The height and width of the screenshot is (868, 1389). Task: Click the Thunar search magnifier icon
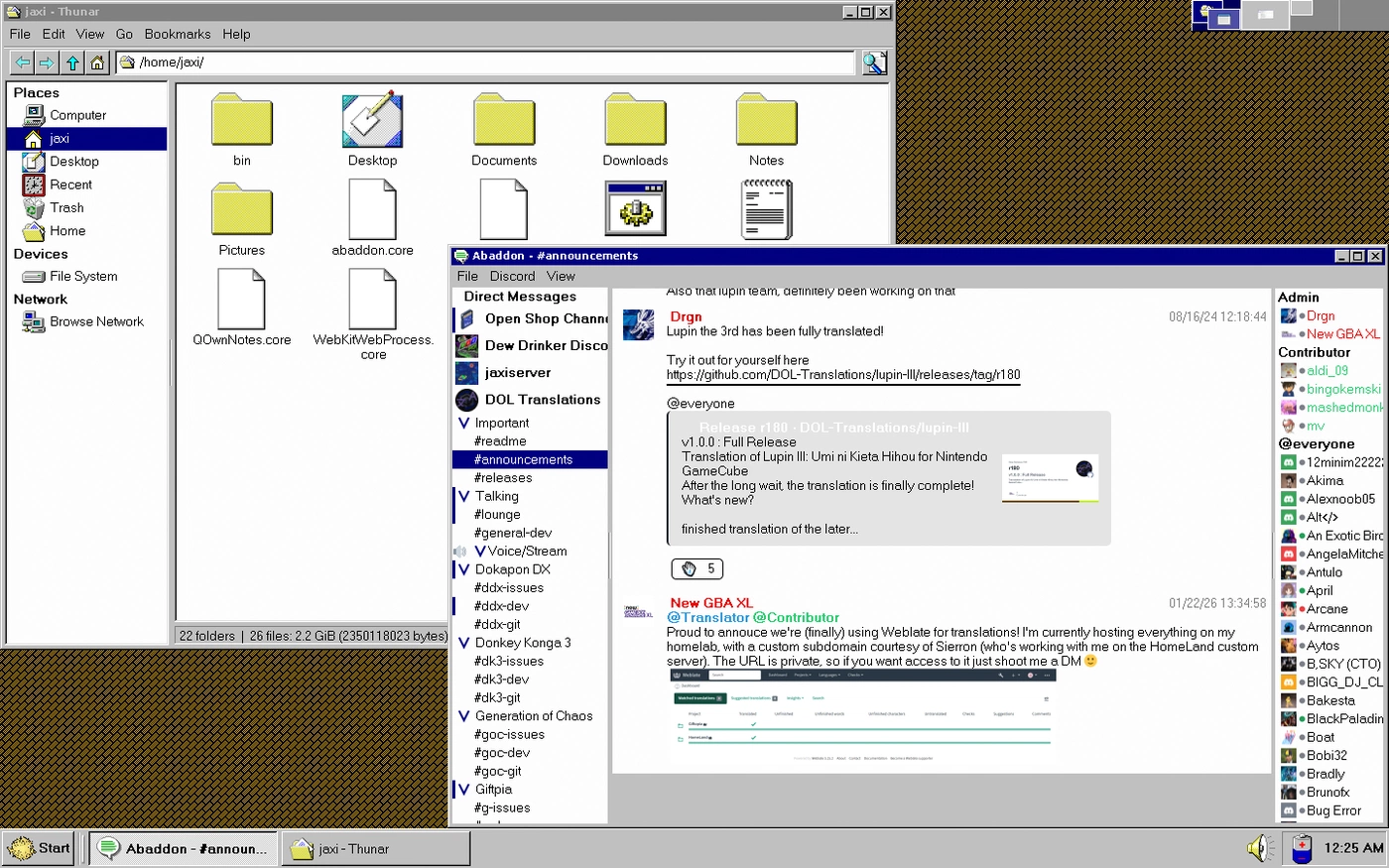coord(874,62)
